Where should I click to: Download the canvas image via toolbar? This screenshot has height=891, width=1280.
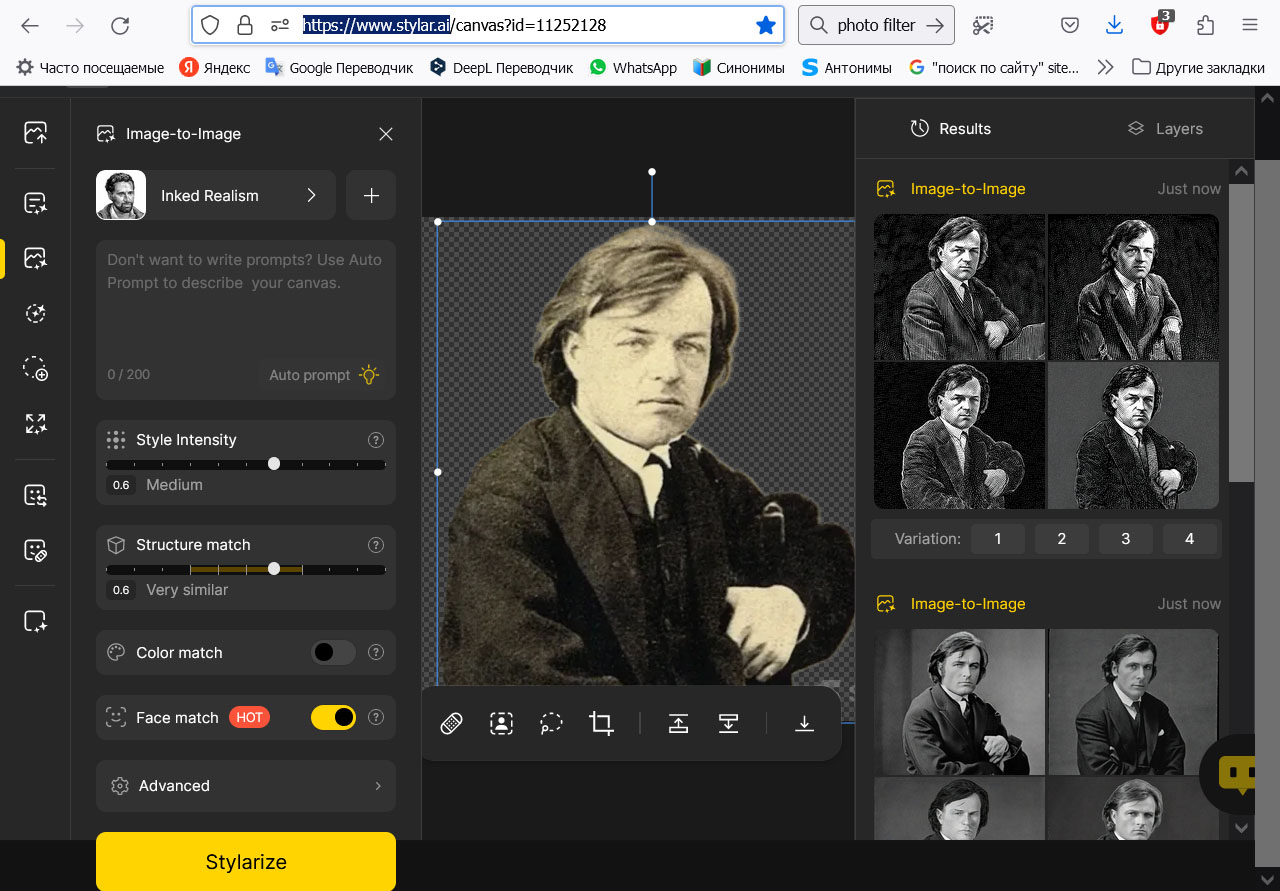tap(804, 723)
